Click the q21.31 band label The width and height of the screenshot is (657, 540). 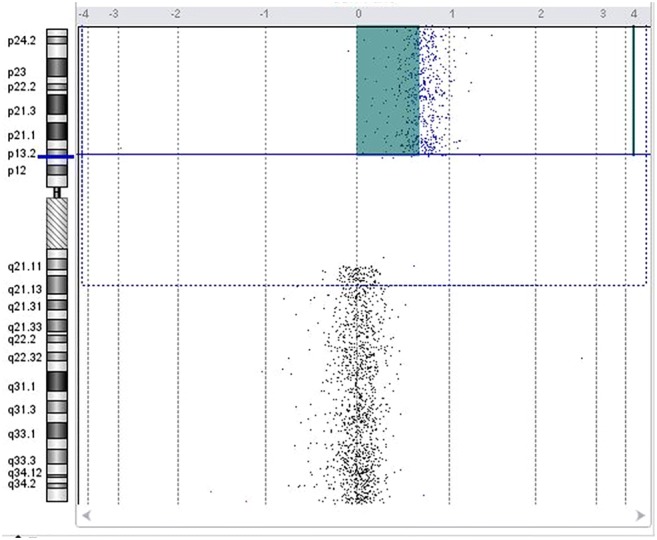point(23,306)
